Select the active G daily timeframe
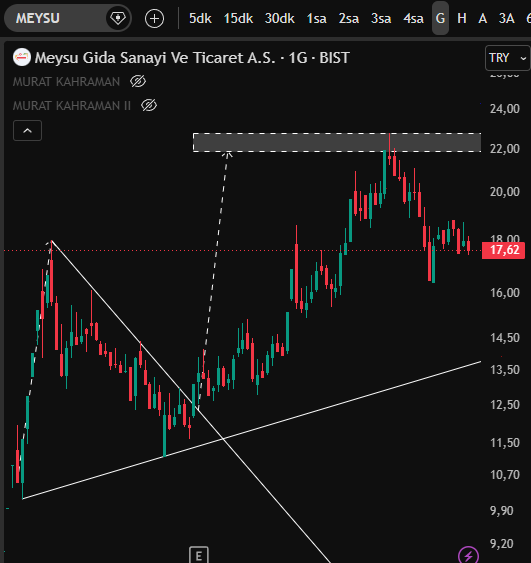 click(x=440, y=18)
